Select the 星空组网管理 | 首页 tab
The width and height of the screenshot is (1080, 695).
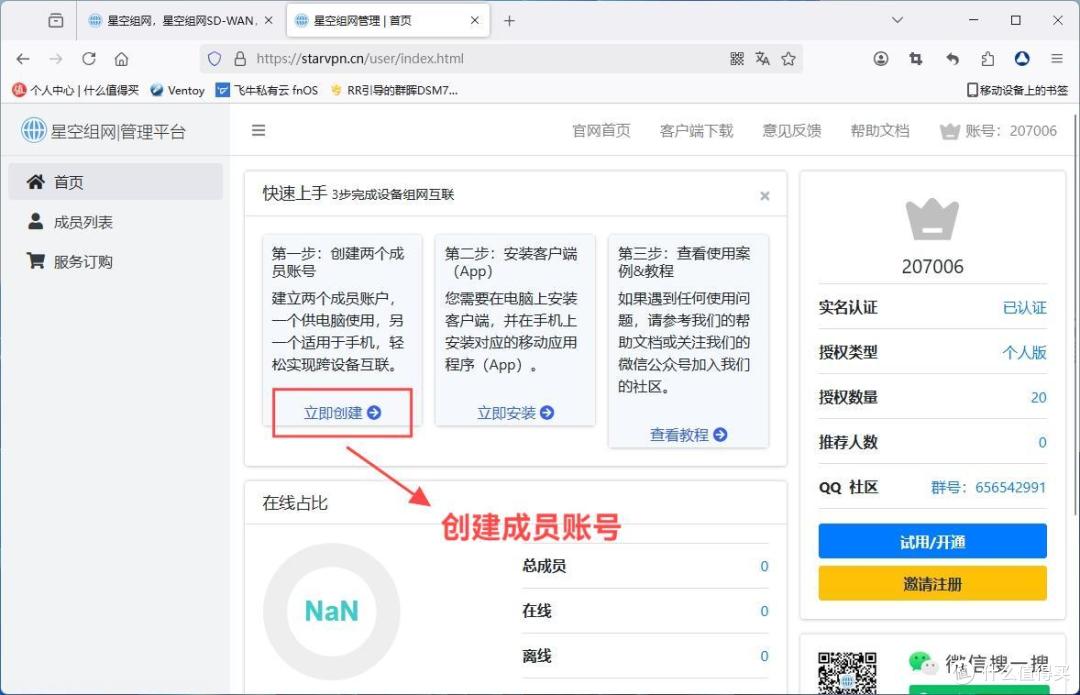tap(387, 21)
